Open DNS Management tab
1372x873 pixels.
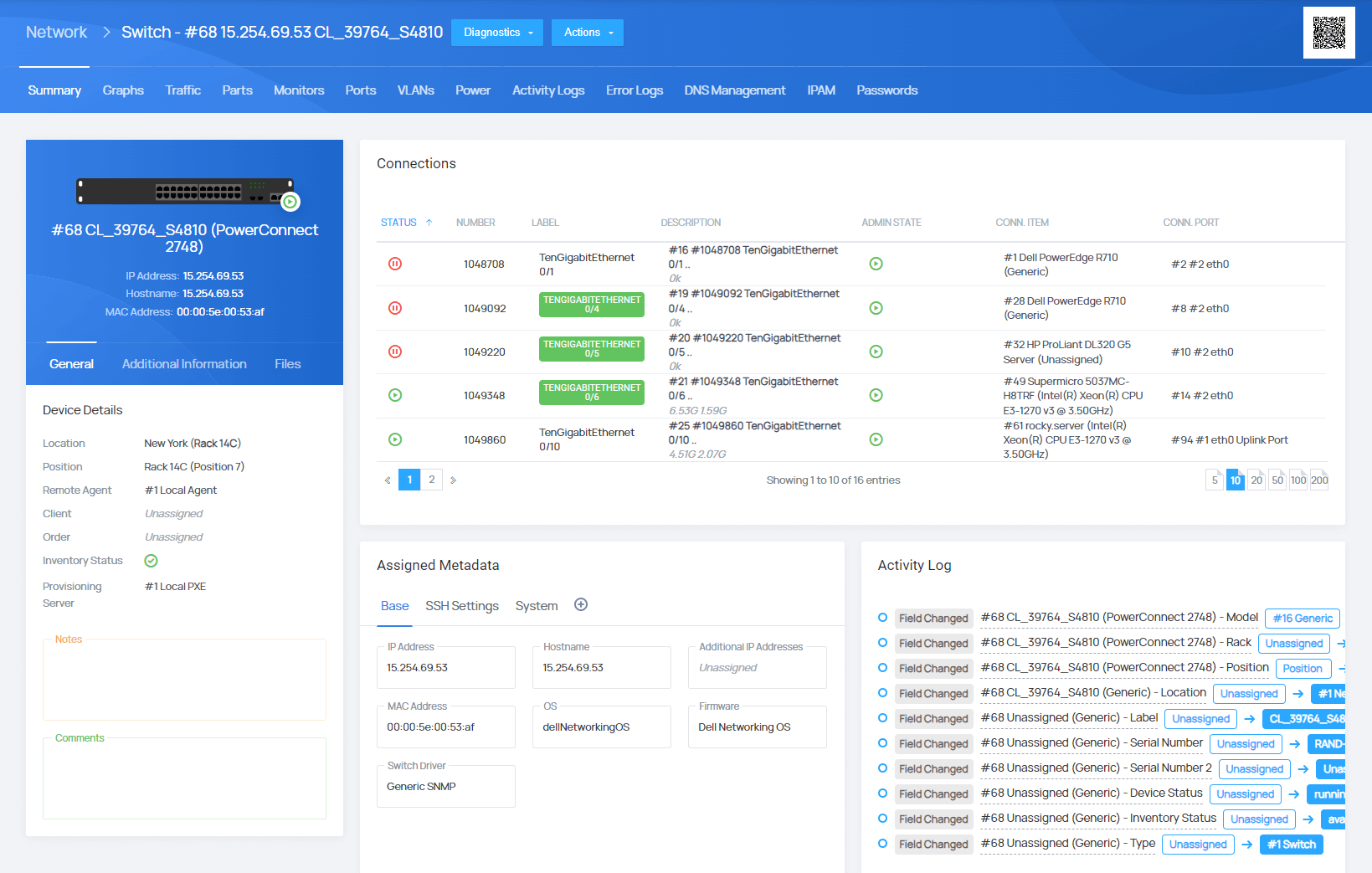(735, 90)
